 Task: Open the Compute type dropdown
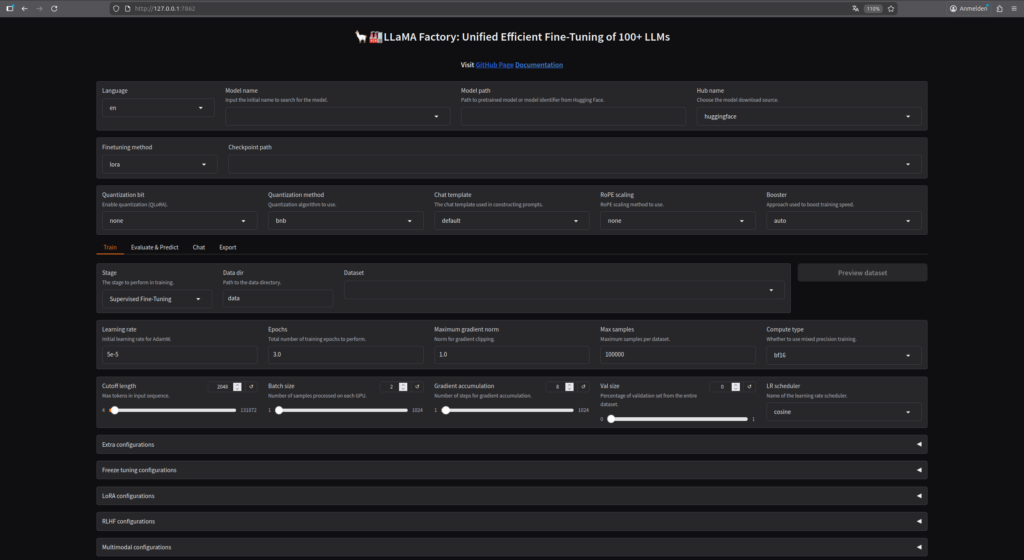click(843, 355)
